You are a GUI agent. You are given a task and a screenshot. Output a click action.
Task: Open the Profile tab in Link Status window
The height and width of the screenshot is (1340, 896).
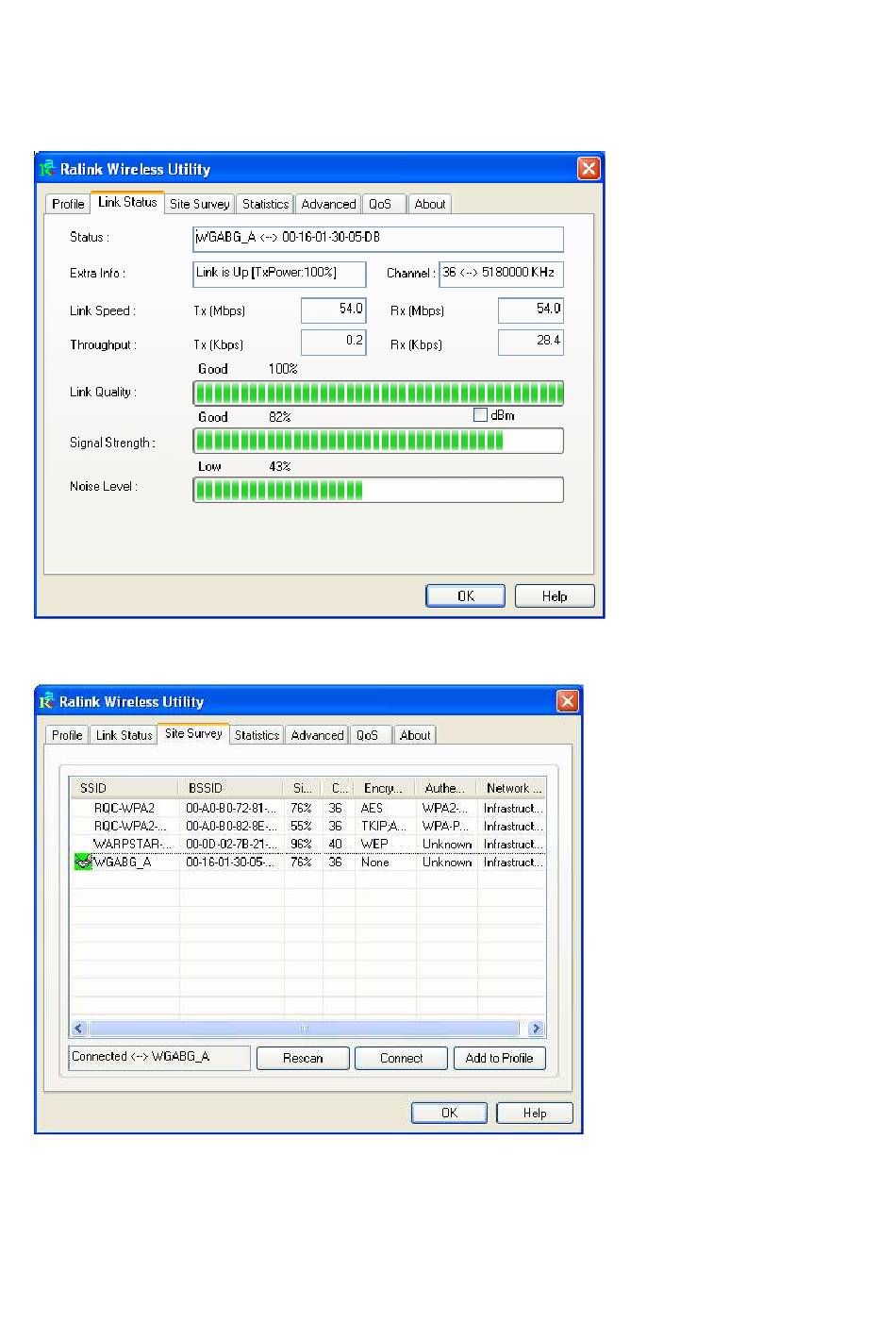(x=68, y=204)
